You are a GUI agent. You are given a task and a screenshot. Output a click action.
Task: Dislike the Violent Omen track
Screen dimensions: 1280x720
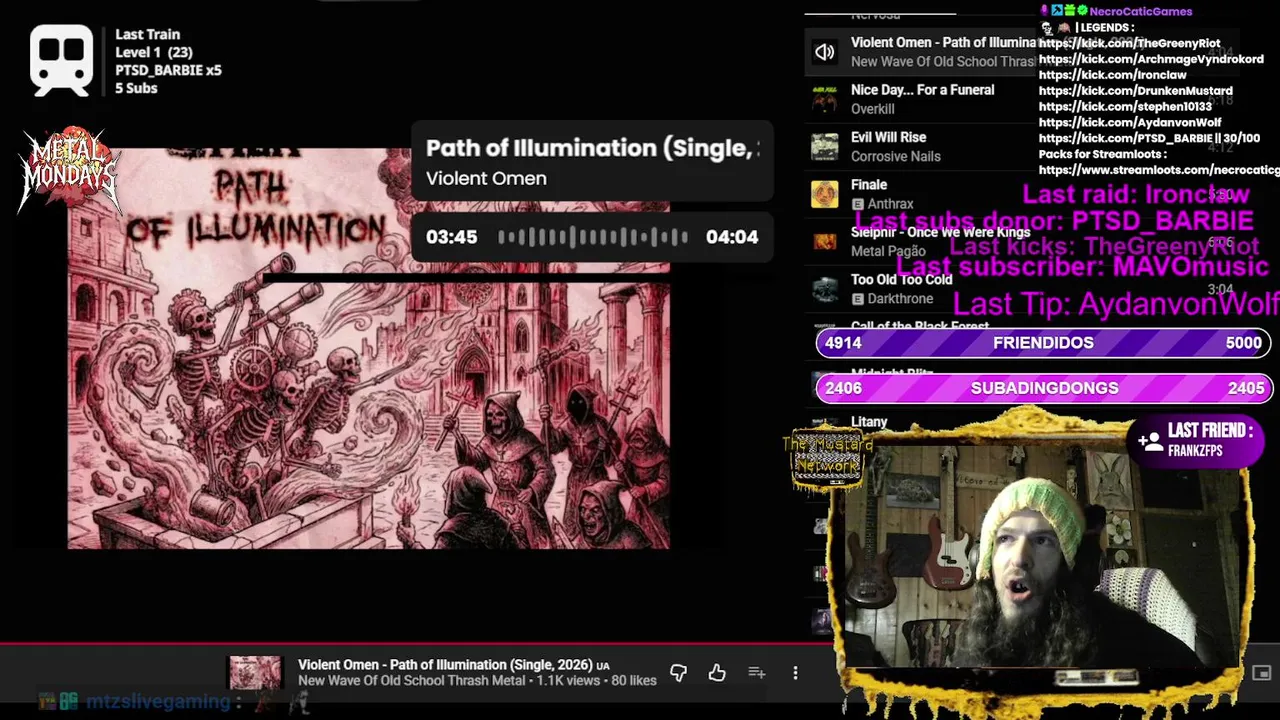point(678,673)
